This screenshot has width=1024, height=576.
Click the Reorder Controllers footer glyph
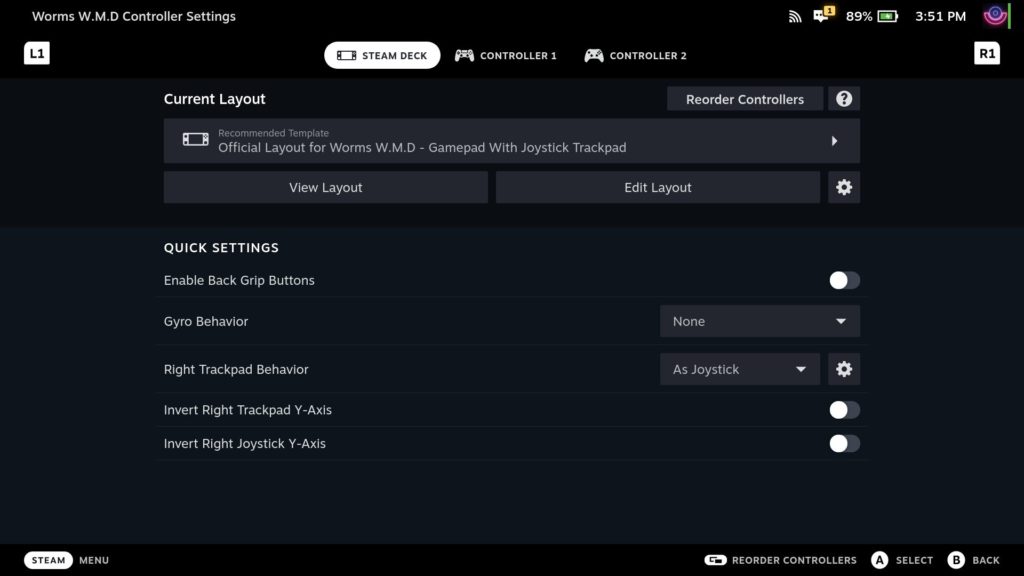coord(715,560)
